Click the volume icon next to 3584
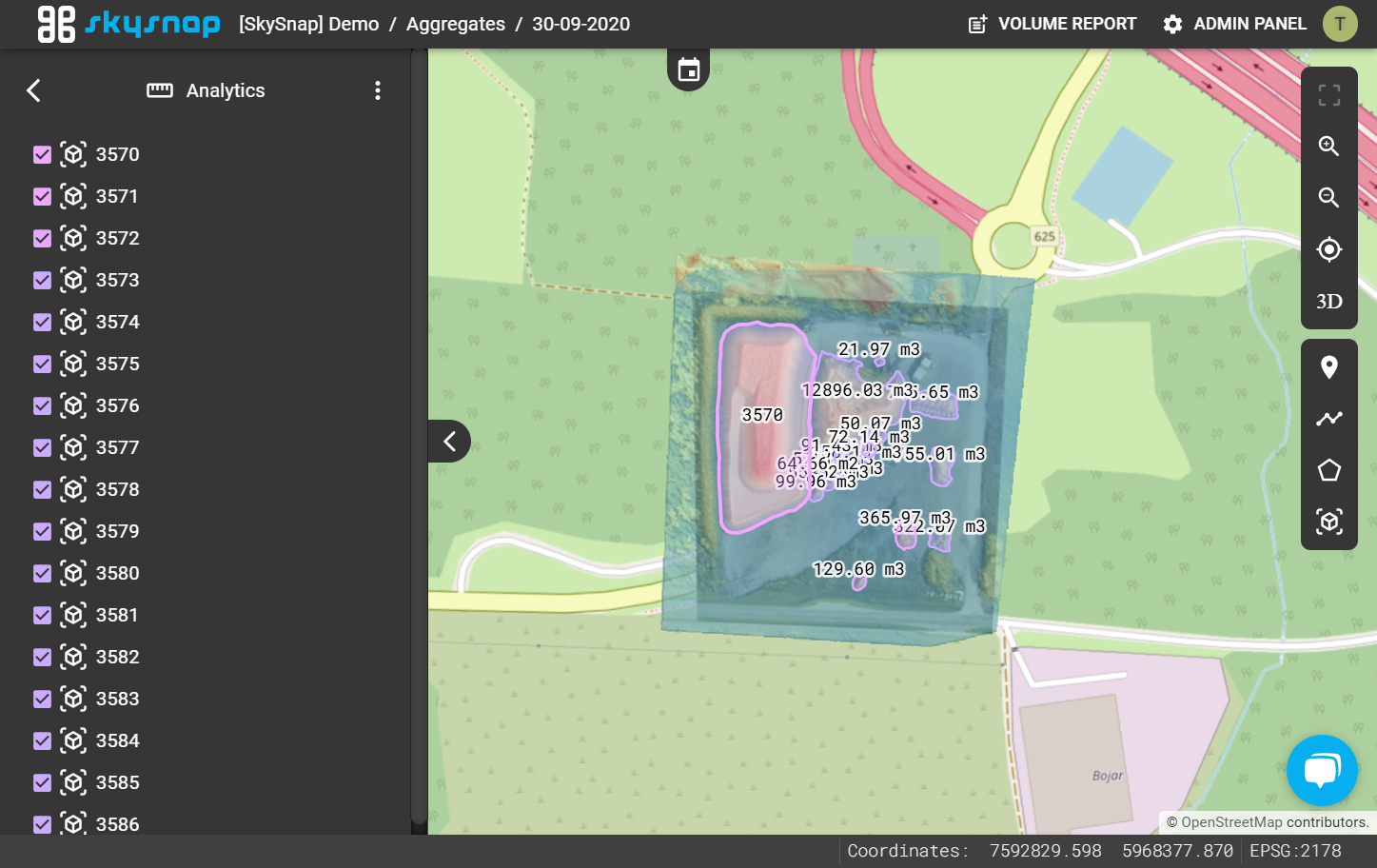Viewport: 1377px width, 868px height. pyautogui.click(x=73, y=740)
